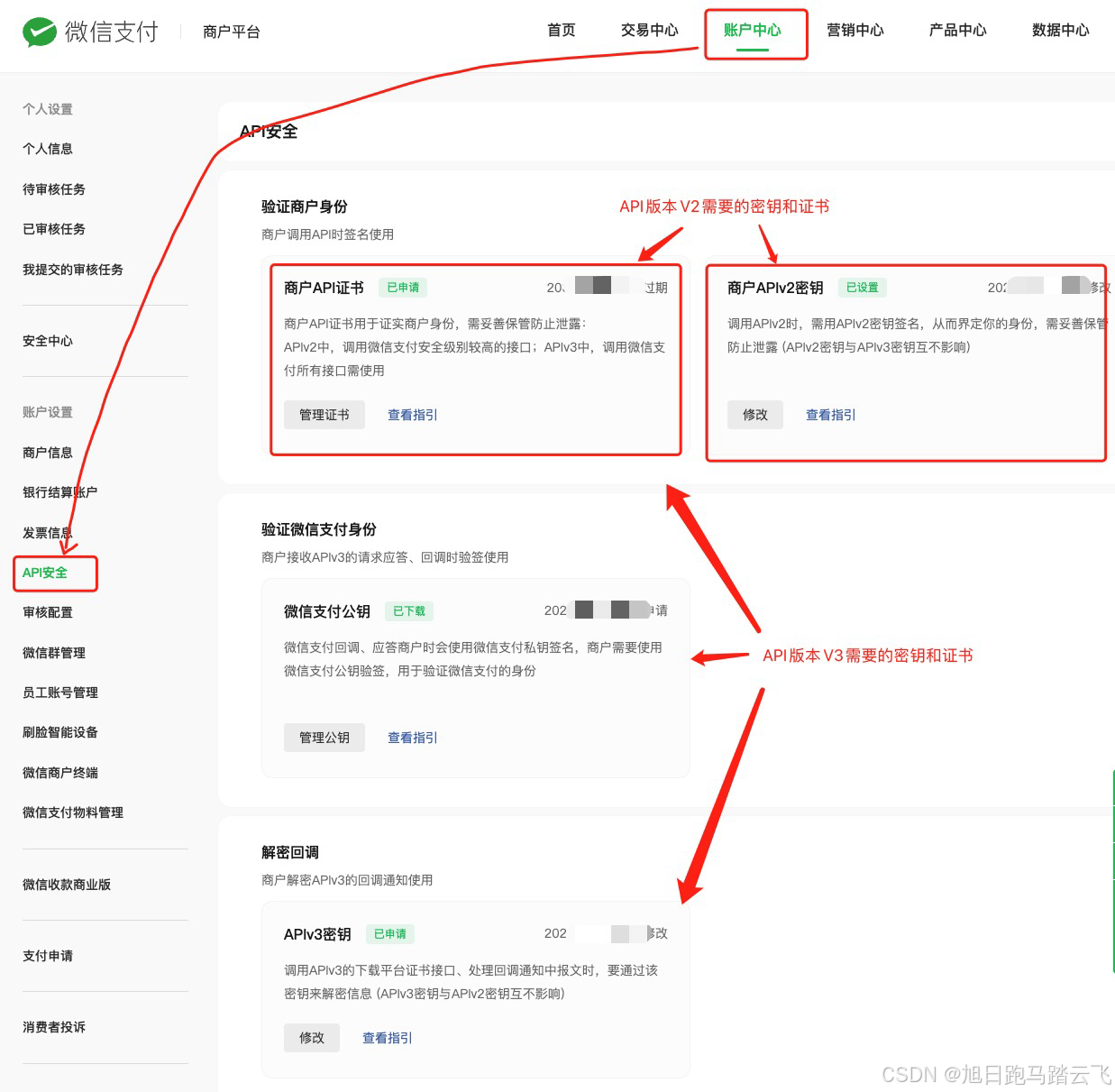
Task: Click the 商户平台 header label
Action: [232, 32]
